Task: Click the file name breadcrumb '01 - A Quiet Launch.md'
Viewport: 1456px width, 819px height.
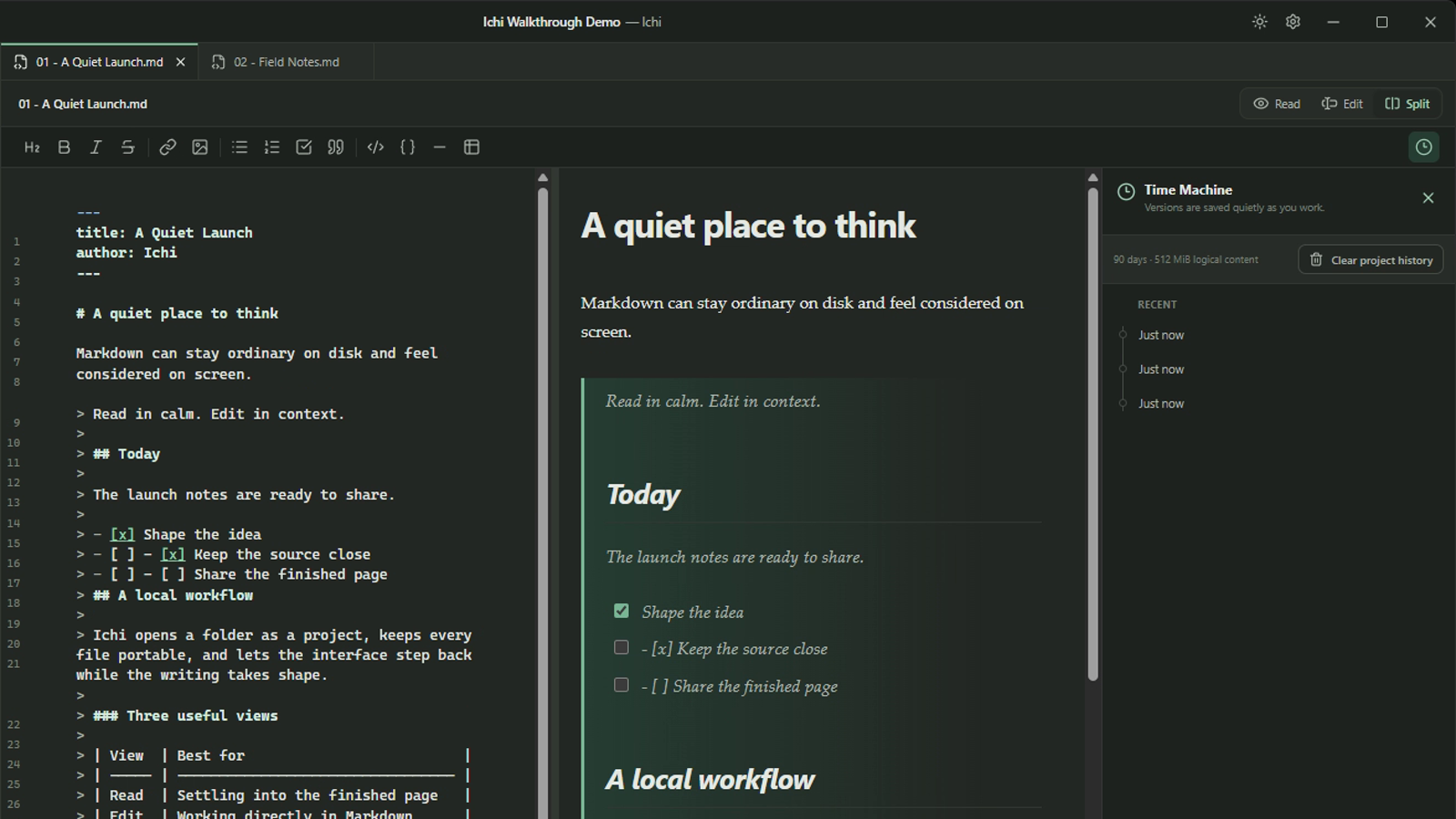Action: (83, 104)
